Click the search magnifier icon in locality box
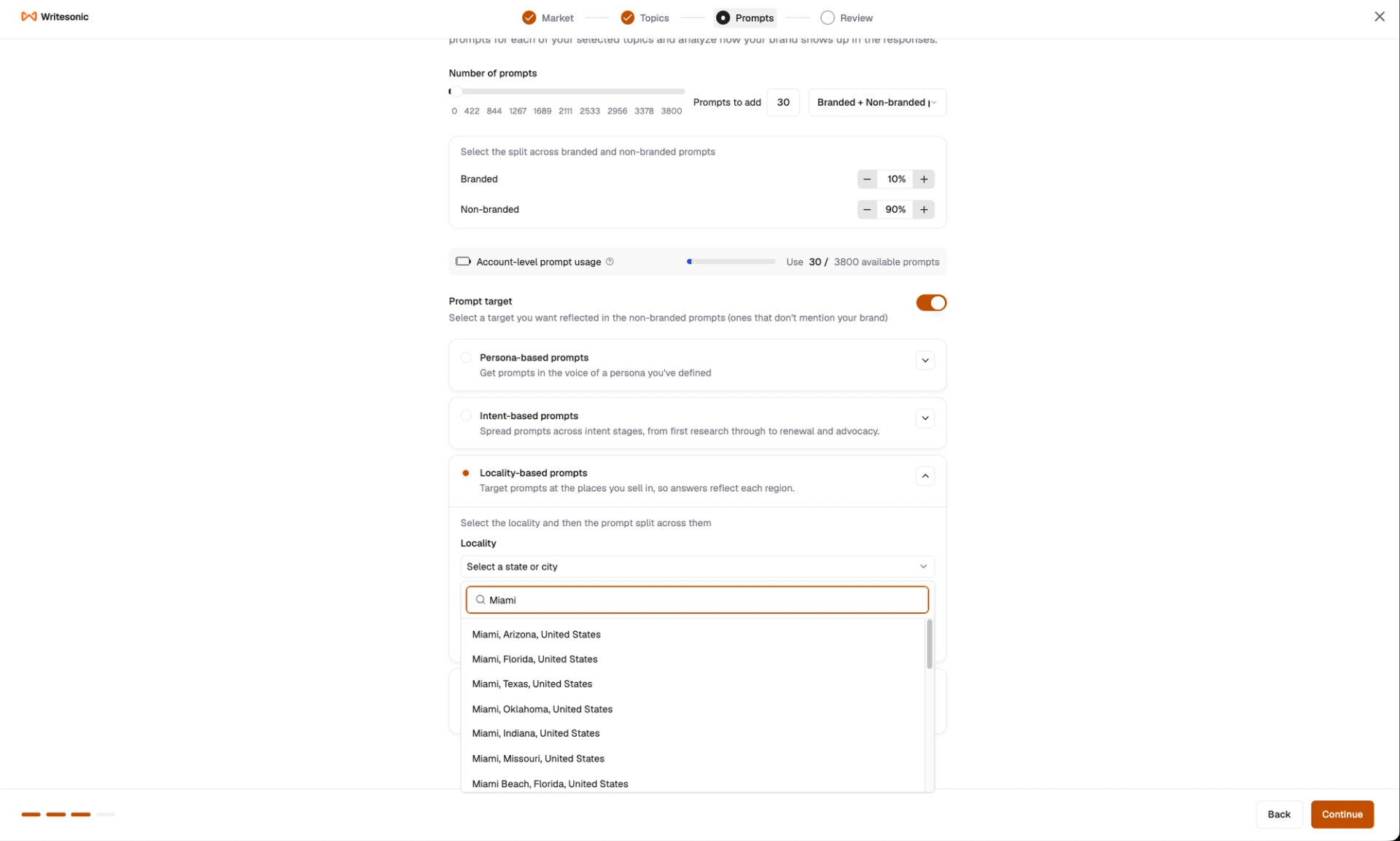The height and width of the screenshot is (841, 1400). point(481,600)
